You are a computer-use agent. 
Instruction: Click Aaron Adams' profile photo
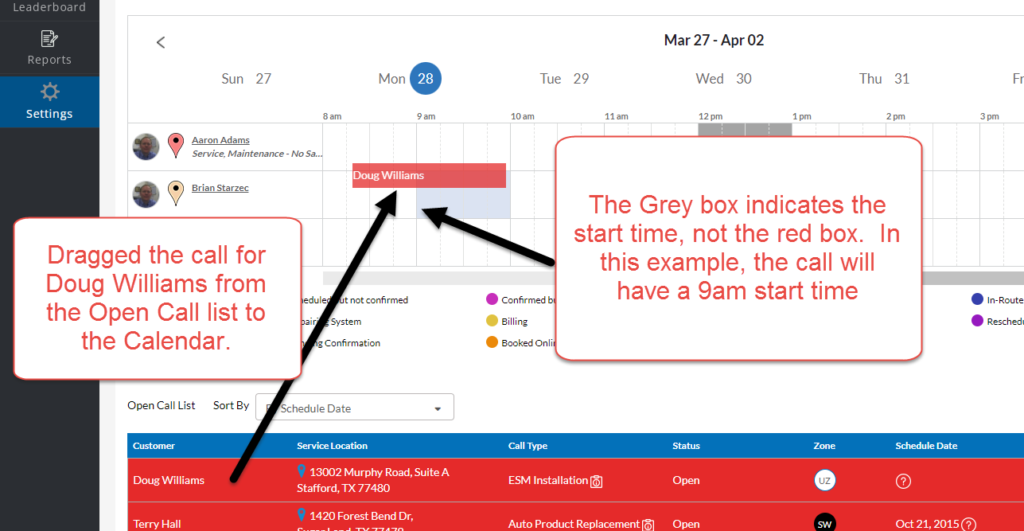pyautogui.click(x=146, y=147)
